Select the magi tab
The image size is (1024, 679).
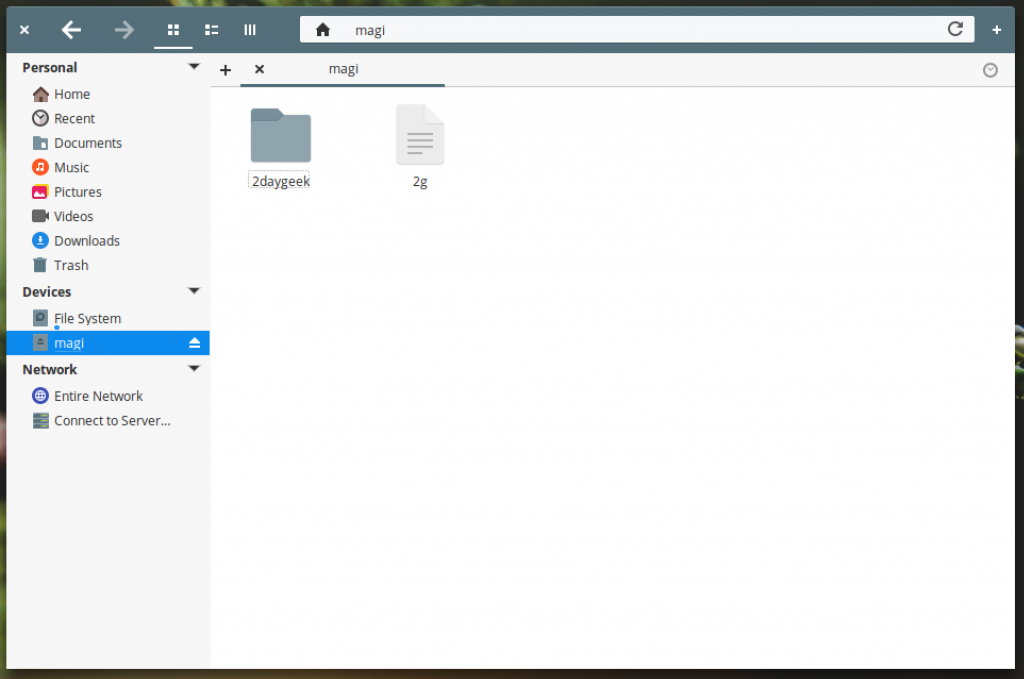tap(343, 69)
